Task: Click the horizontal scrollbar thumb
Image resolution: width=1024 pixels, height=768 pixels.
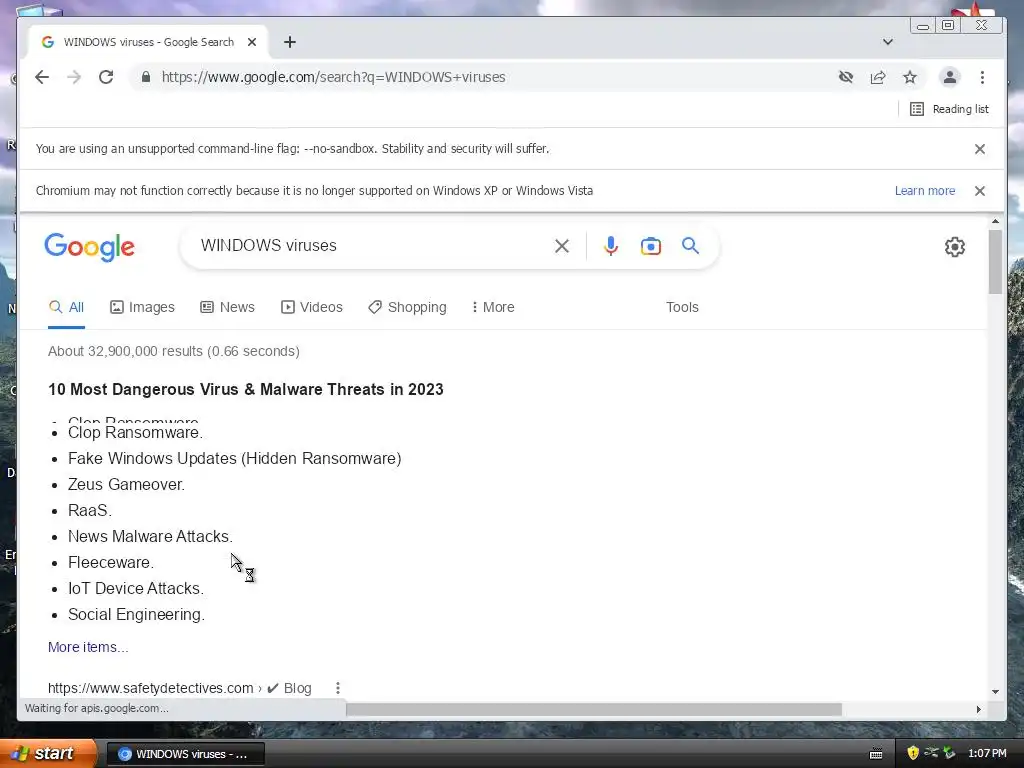Action: (594, 709)
